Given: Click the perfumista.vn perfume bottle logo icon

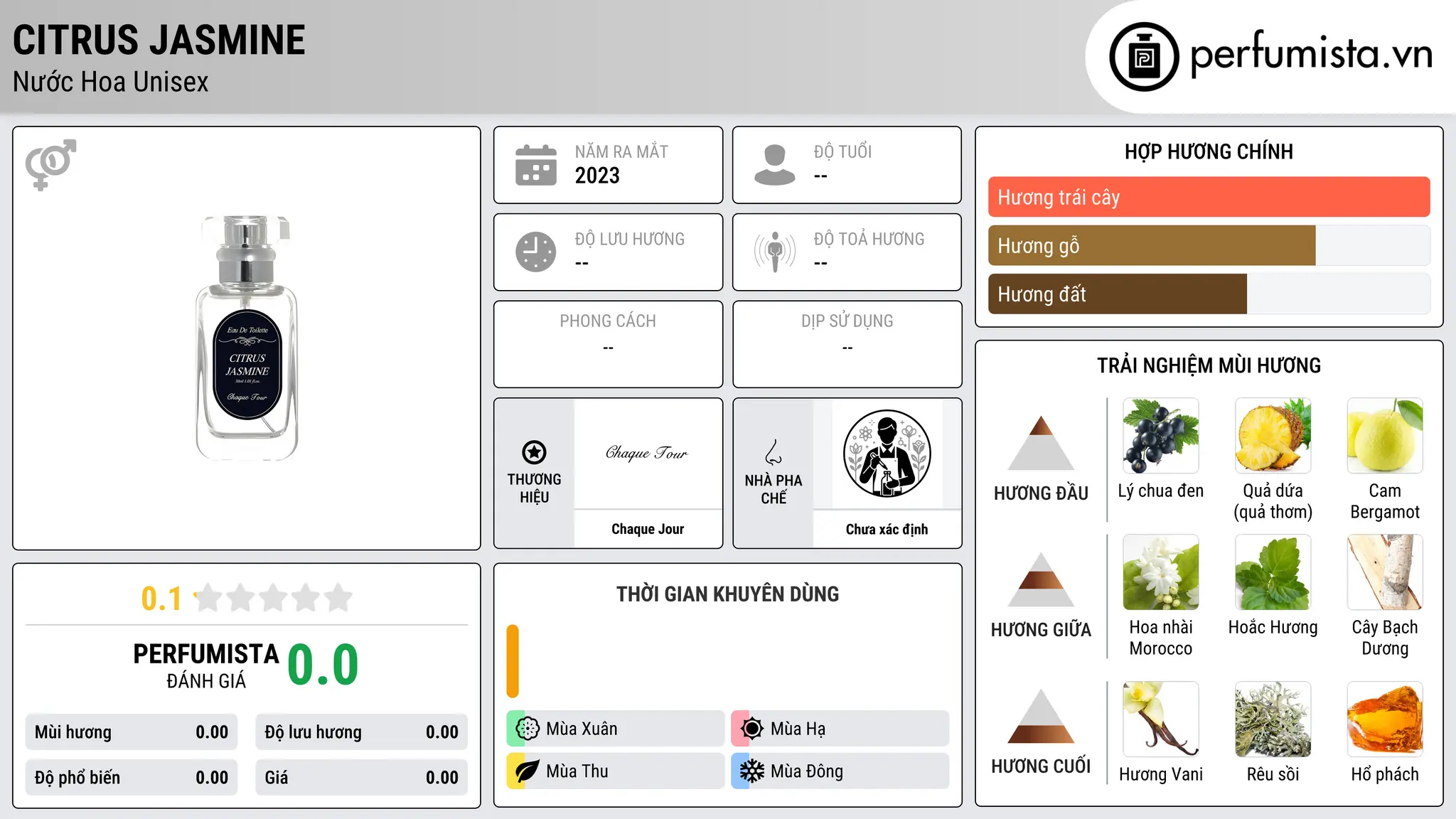Looking at the screenshot, I should (x=1144, y=57).
